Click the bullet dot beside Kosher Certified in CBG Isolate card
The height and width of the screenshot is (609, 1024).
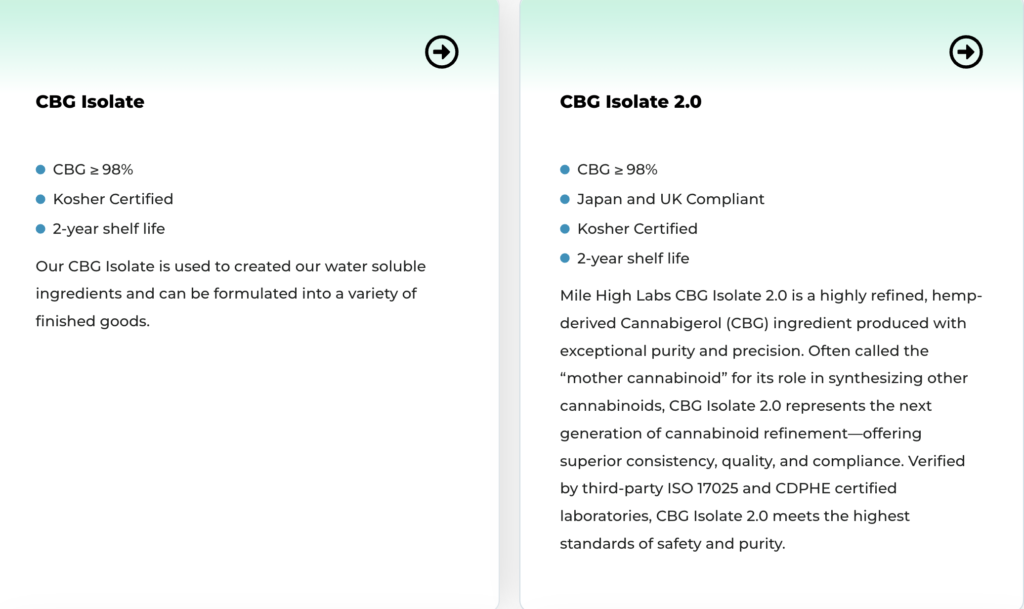tap(41, 199)
